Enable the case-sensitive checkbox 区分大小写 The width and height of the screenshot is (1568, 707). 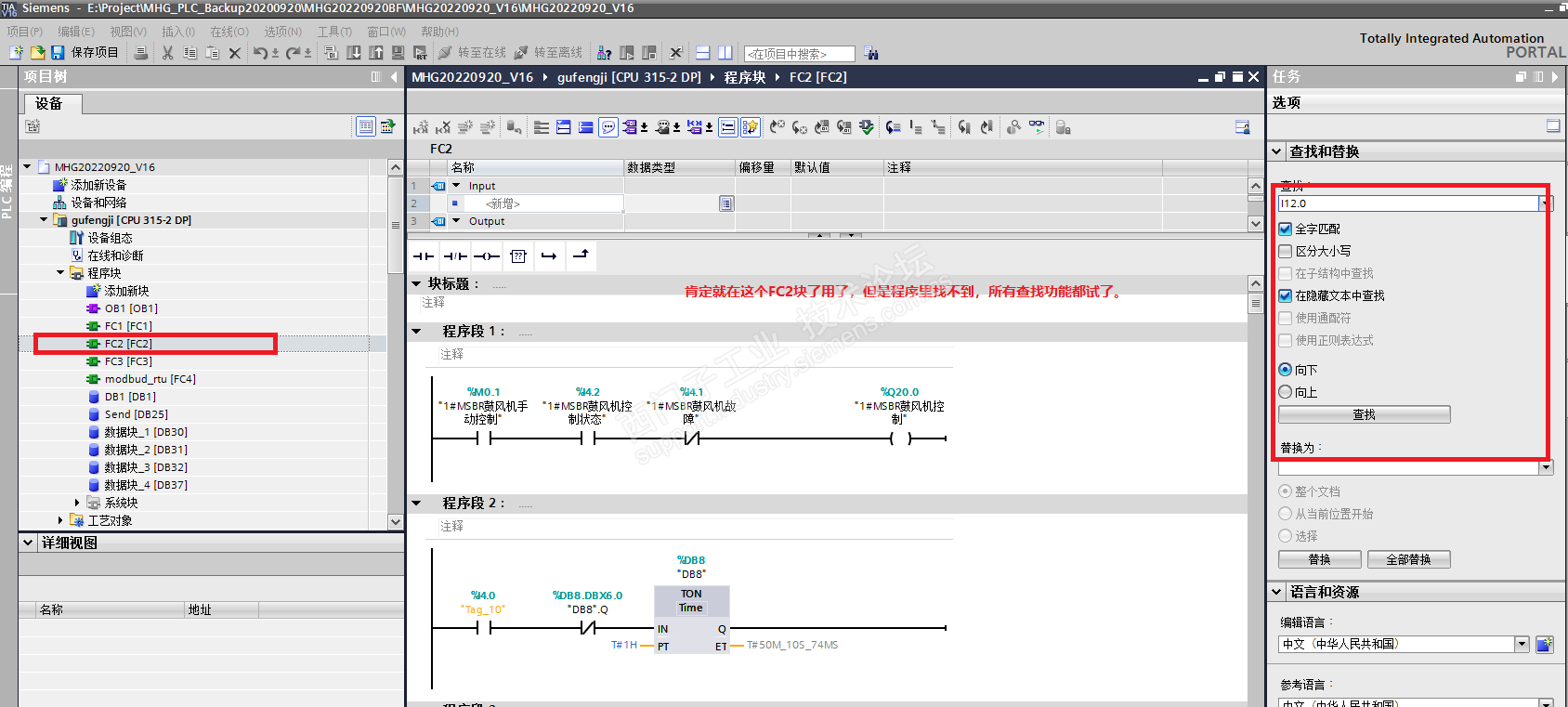(x=1286, y=251)
